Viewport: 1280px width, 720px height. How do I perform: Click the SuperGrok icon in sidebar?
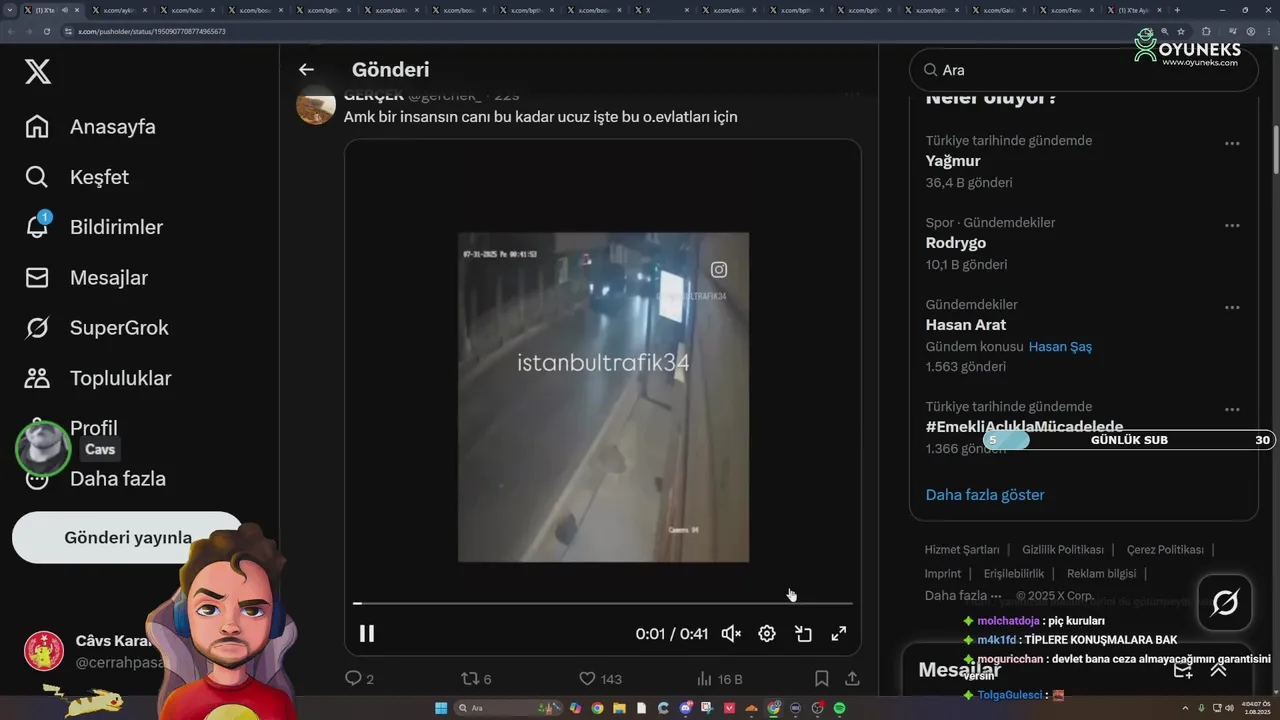(x=37, y=328)
